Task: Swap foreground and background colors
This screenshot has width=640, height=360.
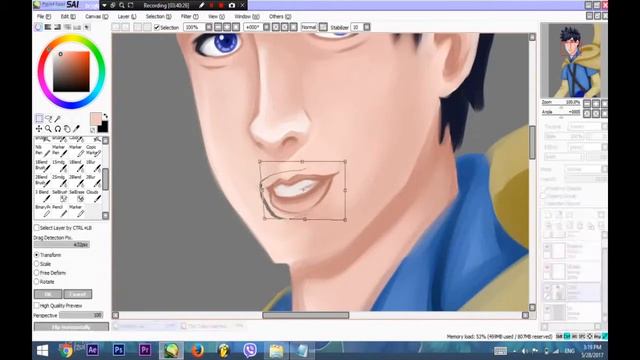Action: (x=106, y=116)
